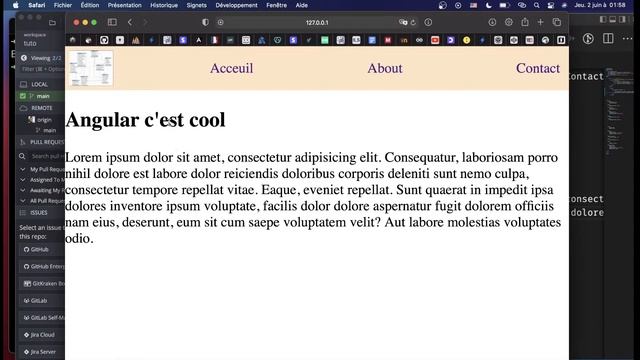Toggle the main branch checkbox in GitKraken

click(23, 96)
